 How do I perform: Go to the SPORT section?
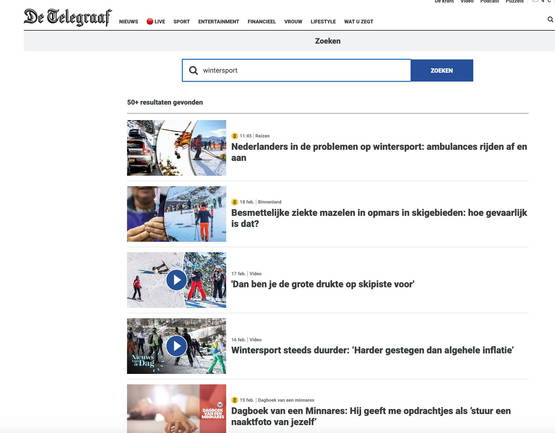coord(182,22)
